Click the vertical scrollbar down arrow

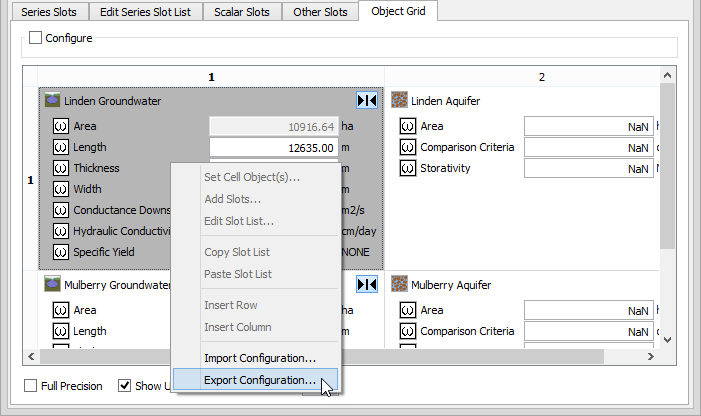click(669, 338)
